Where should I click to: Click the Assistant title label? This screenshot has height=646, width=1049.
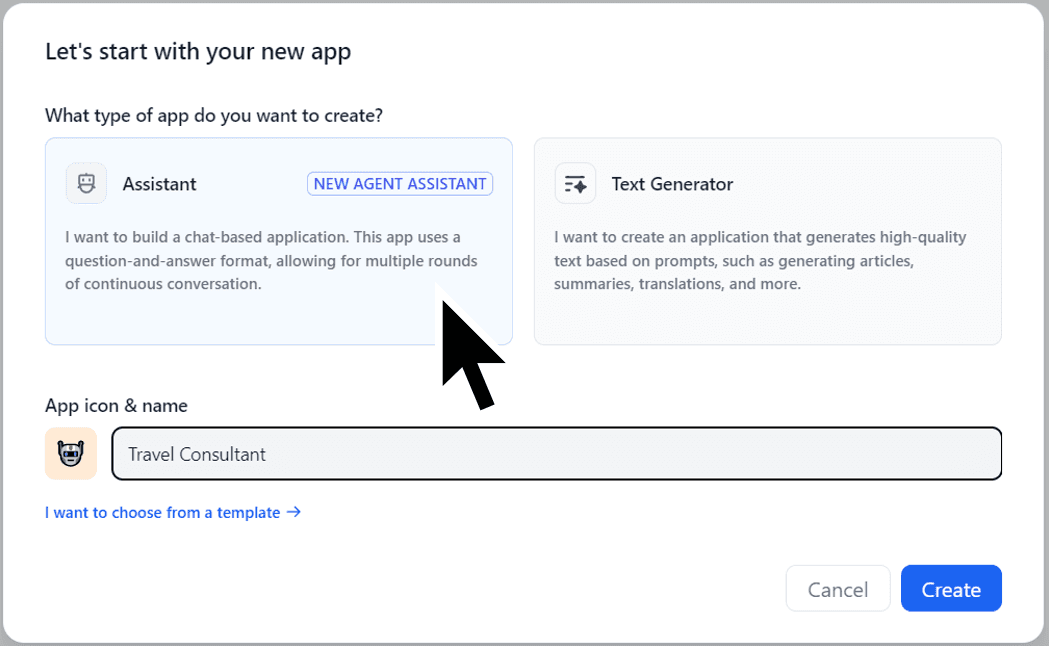(160, 184)
